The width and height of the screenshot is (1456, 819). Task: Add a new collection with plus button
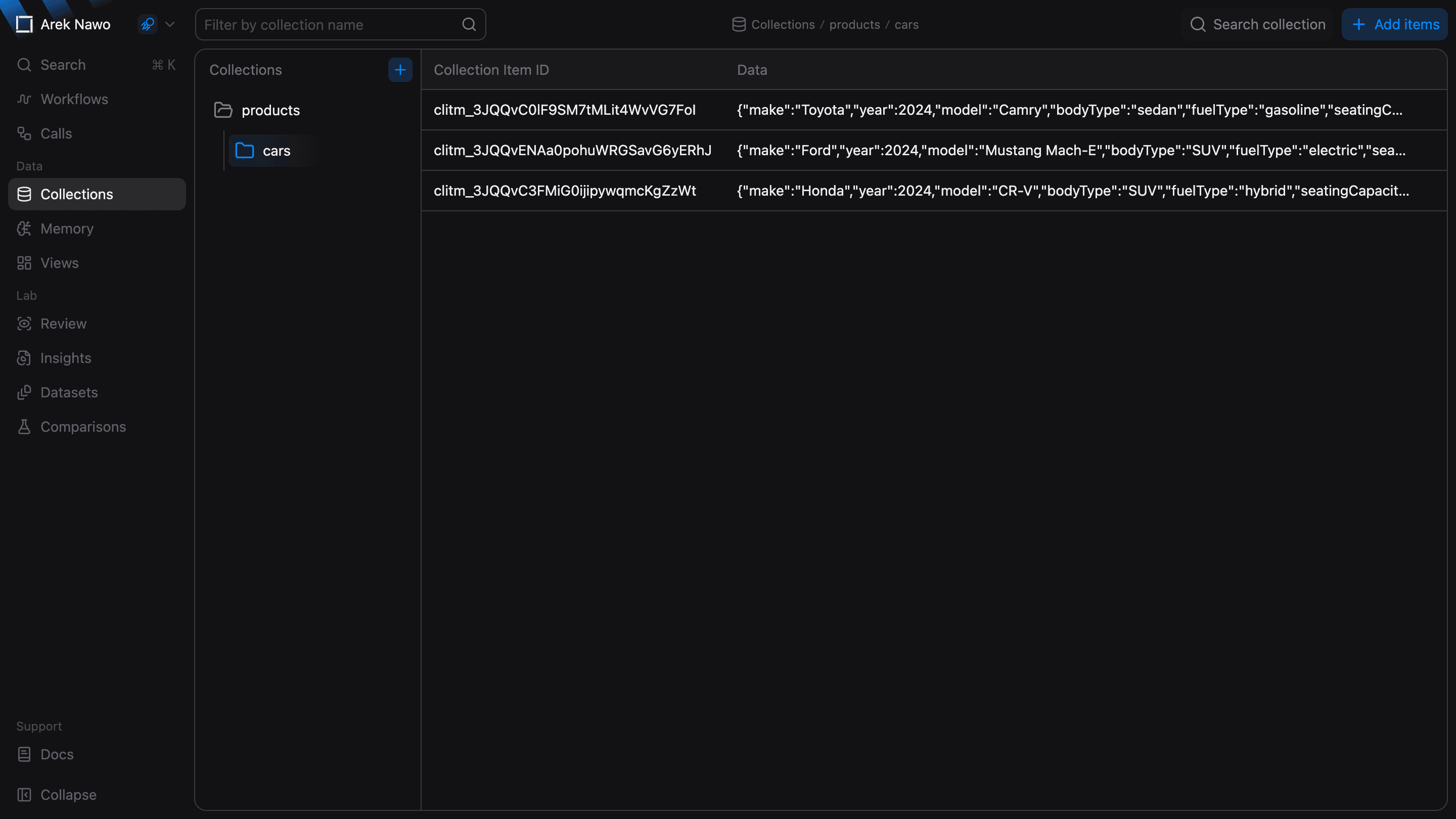click(x=400, y=70)
